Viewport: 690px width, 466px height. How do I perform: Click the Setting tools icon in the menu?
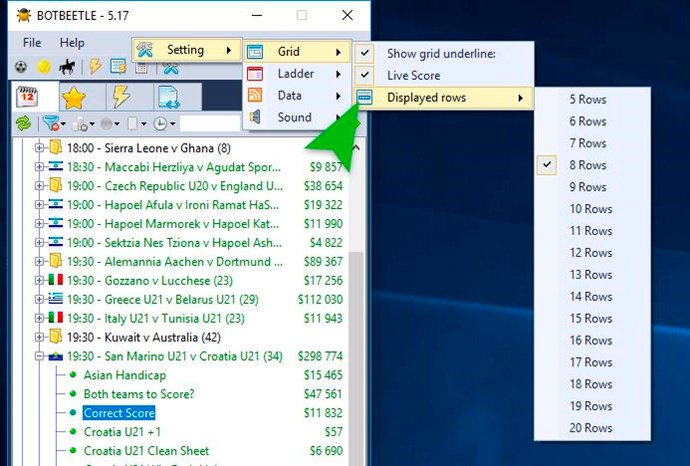pyautogui.click(x=144, y=50)
